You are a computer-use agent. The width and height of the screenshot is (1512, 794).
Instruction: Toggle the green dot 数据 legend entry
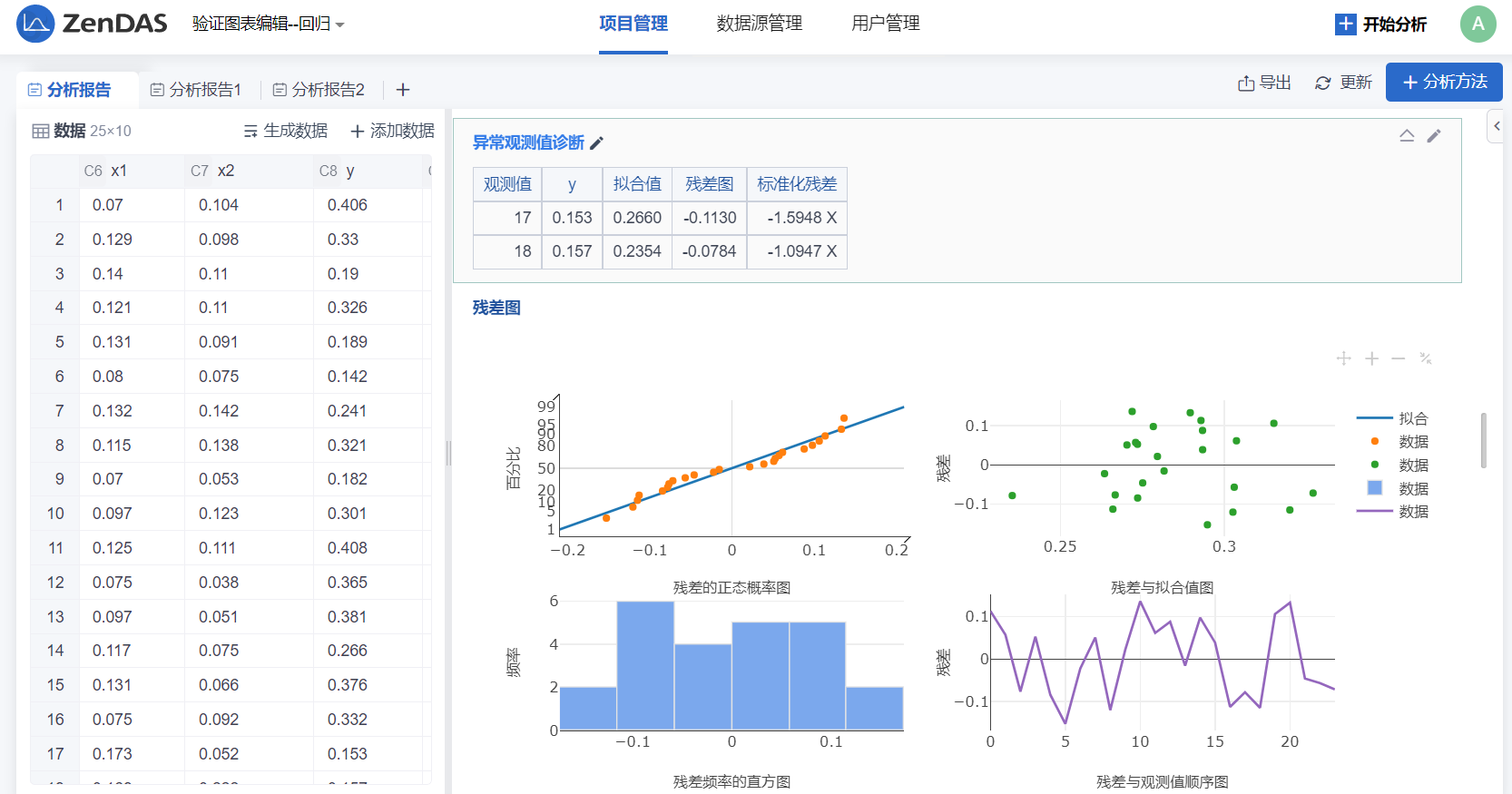pyautogui.click(x=1393, y=466)
